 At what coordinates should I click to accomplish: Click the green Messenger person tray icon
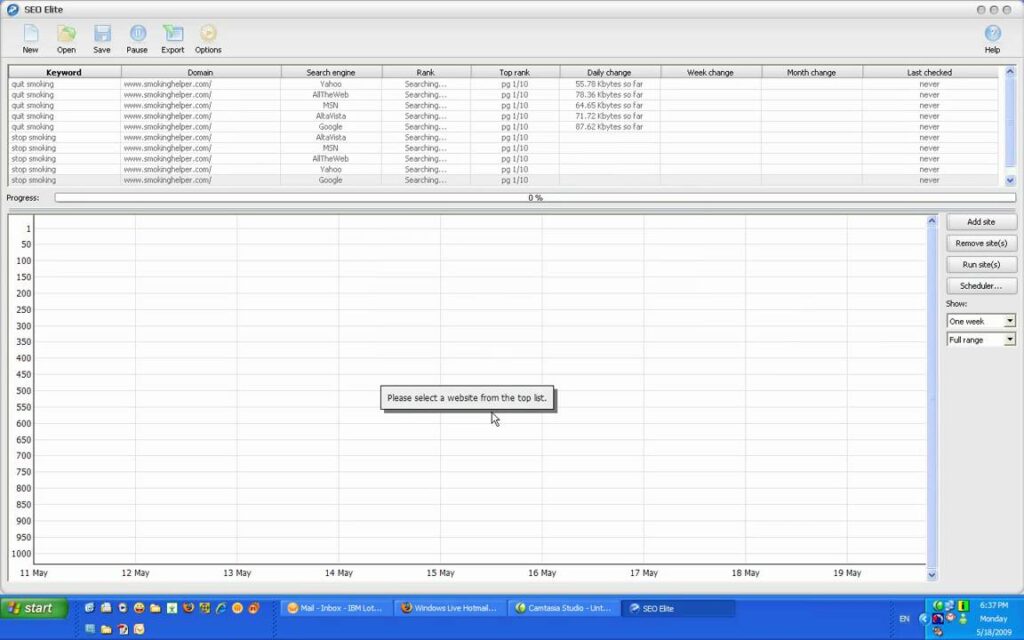[963, 618]
